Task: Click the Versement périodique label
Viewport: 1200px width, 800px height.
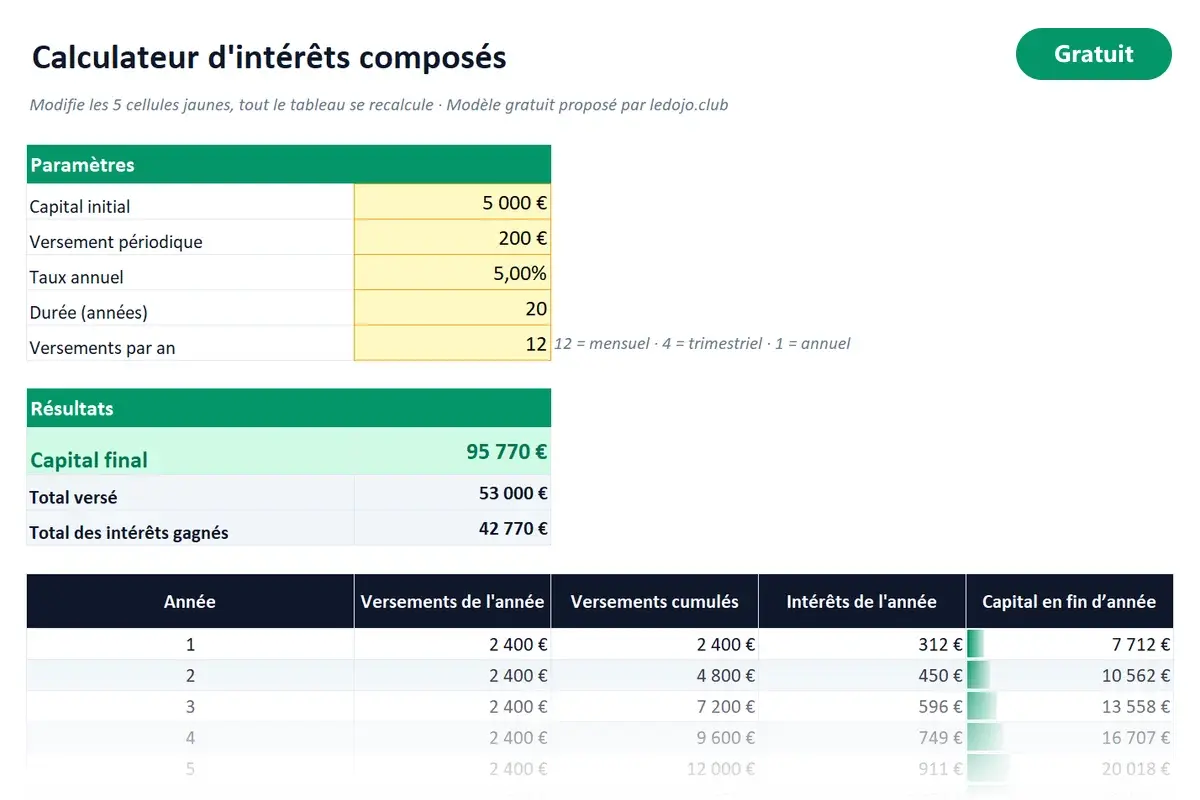Action: pos(116,242)
